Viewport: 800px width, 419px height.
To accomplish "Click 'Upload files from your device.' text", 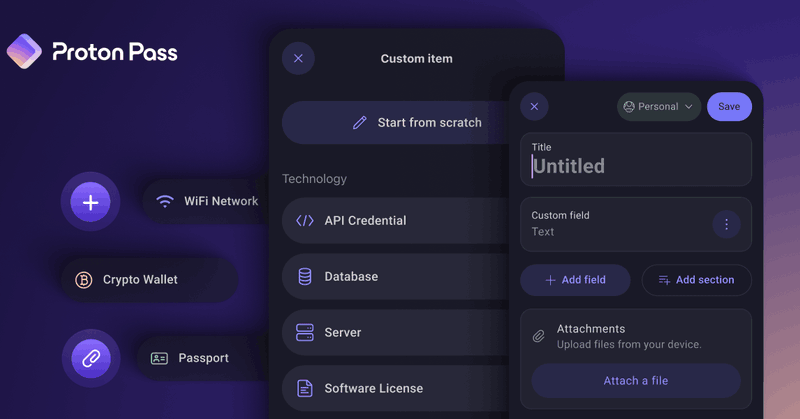I will click(629, 344).
